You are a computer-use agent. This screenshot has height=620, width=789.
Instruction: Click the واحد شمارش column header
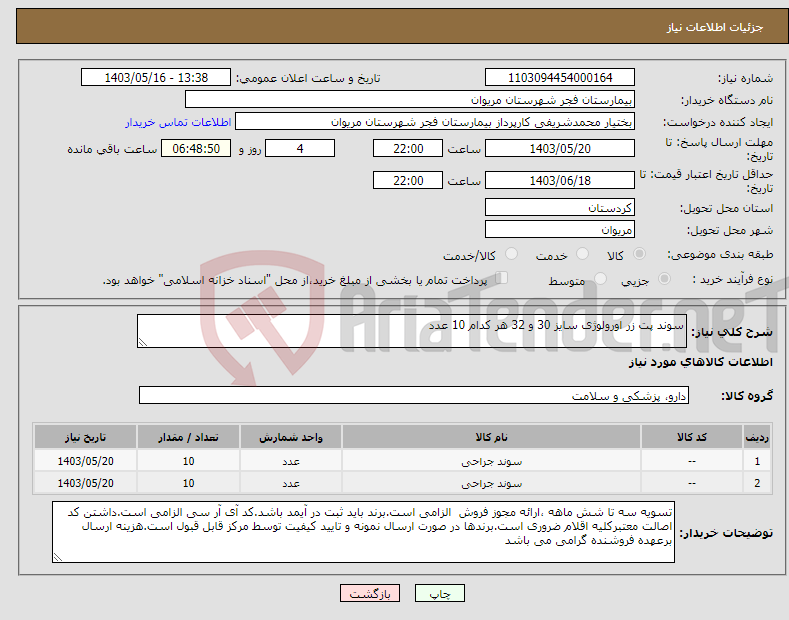(x=291, y=437)
